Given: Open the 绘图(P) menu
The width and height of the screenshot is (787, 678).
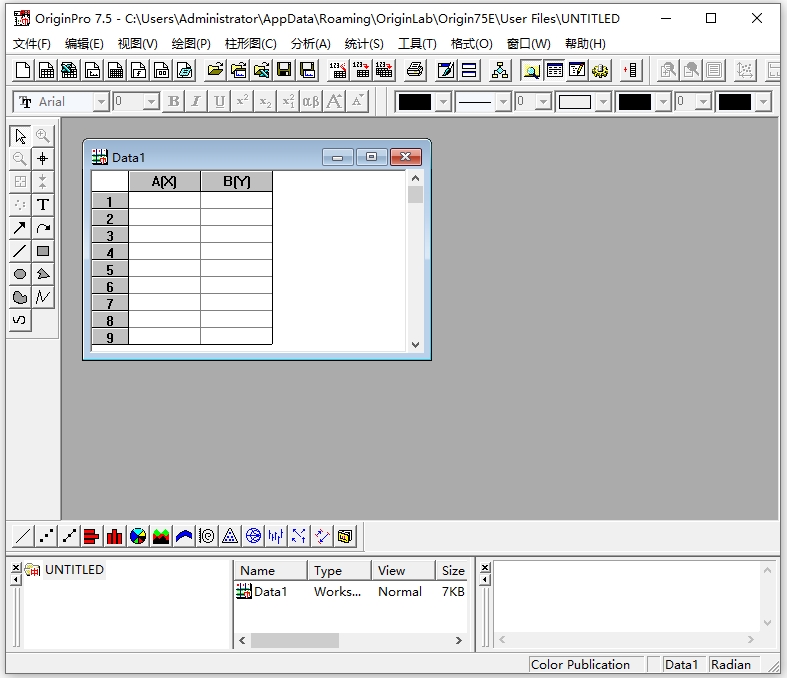Looking at the screenshot, I should (191, 44).
